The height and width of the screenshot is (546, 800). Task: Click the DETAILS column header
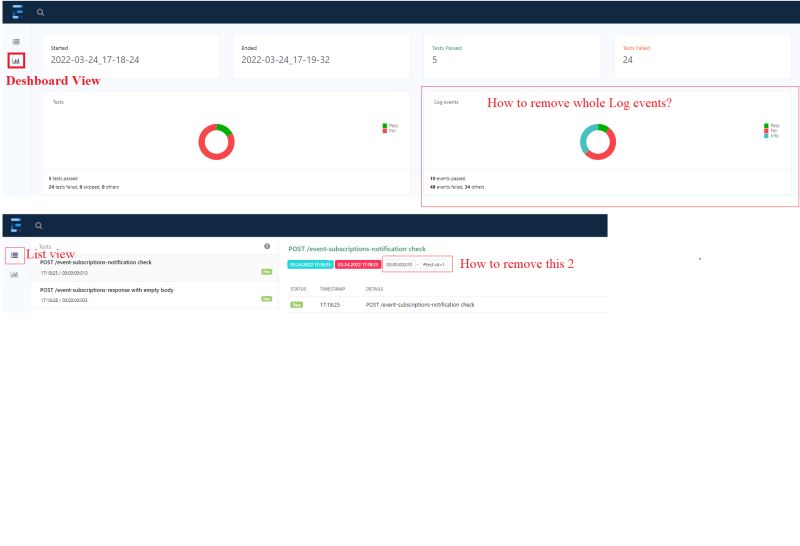pyautogui.click(x=374, y=289)
